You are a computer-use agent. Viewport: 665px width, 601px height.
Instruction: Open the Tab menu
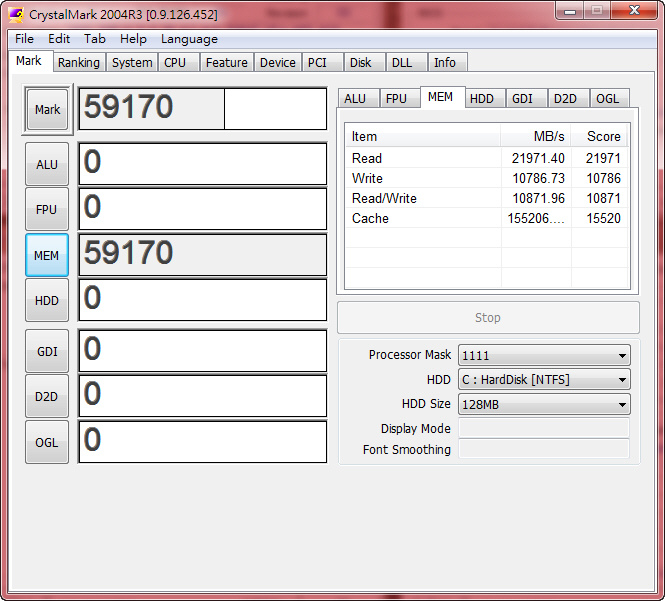(x=95, y=39)
